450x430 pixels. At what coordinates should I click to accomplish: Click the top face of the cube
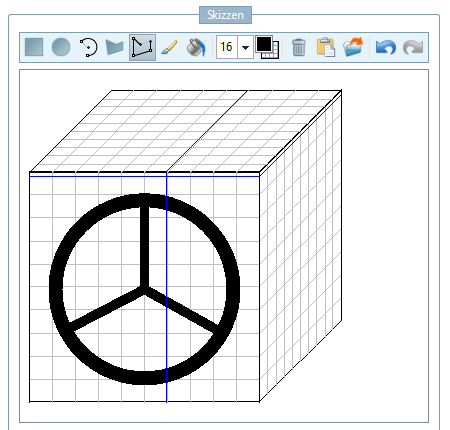coord(186,131)
